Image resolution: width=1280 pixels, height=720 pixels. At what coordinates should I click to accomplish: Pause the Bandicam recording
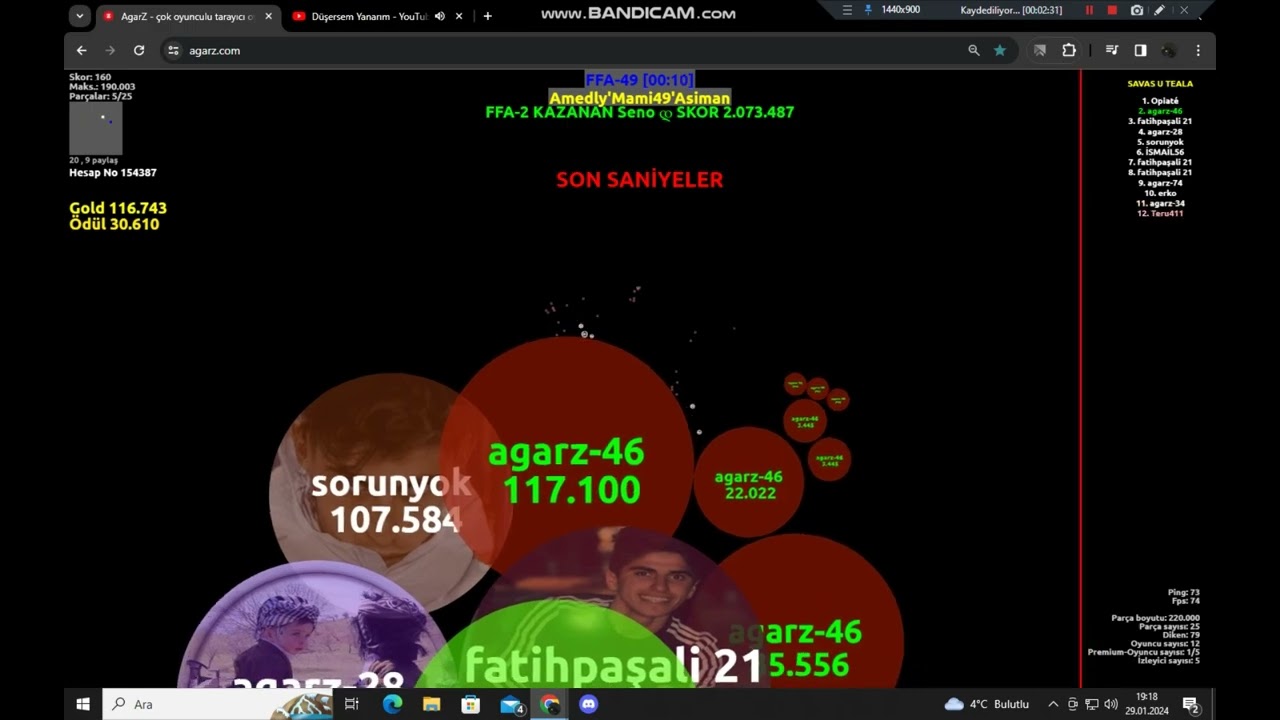[x=1089, y=10]
